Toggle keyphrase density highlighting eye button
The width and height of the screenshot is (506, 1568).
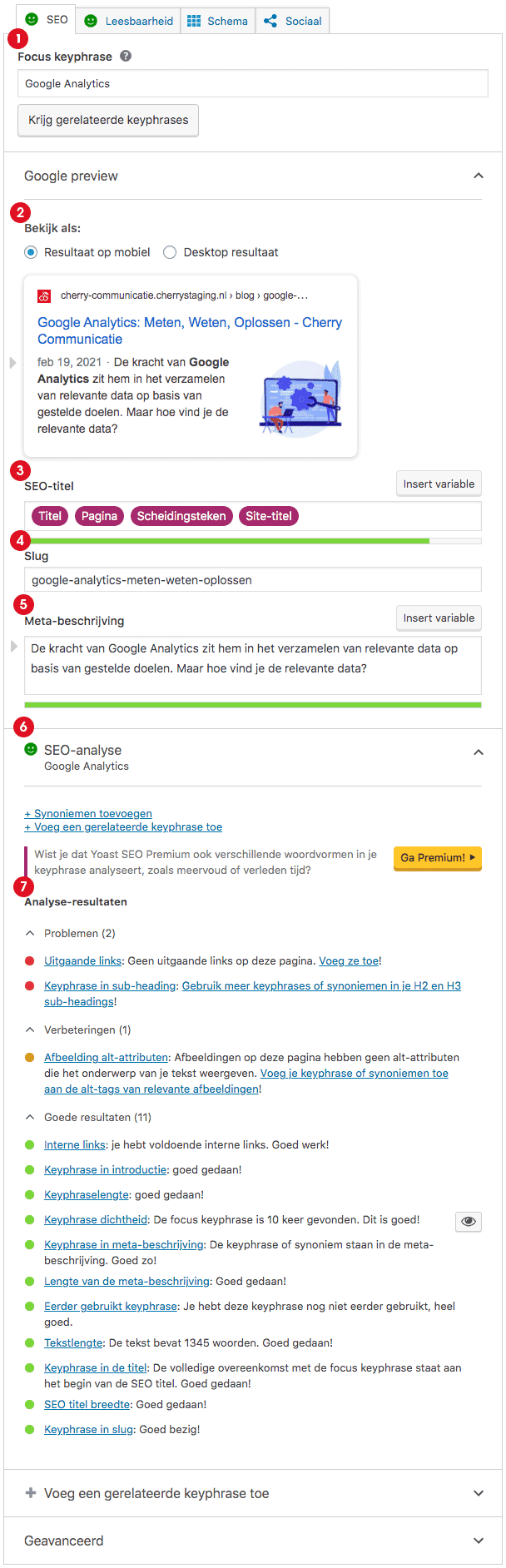click(469, 1221)
